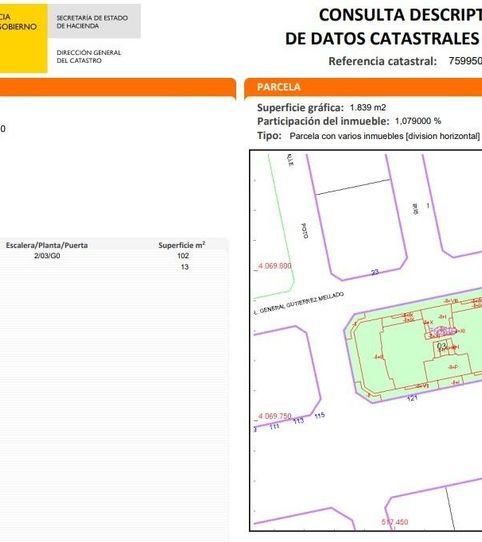Click the street number '23' on the map
The width and height of the screenshot is (482, 542).
point(375,272)
